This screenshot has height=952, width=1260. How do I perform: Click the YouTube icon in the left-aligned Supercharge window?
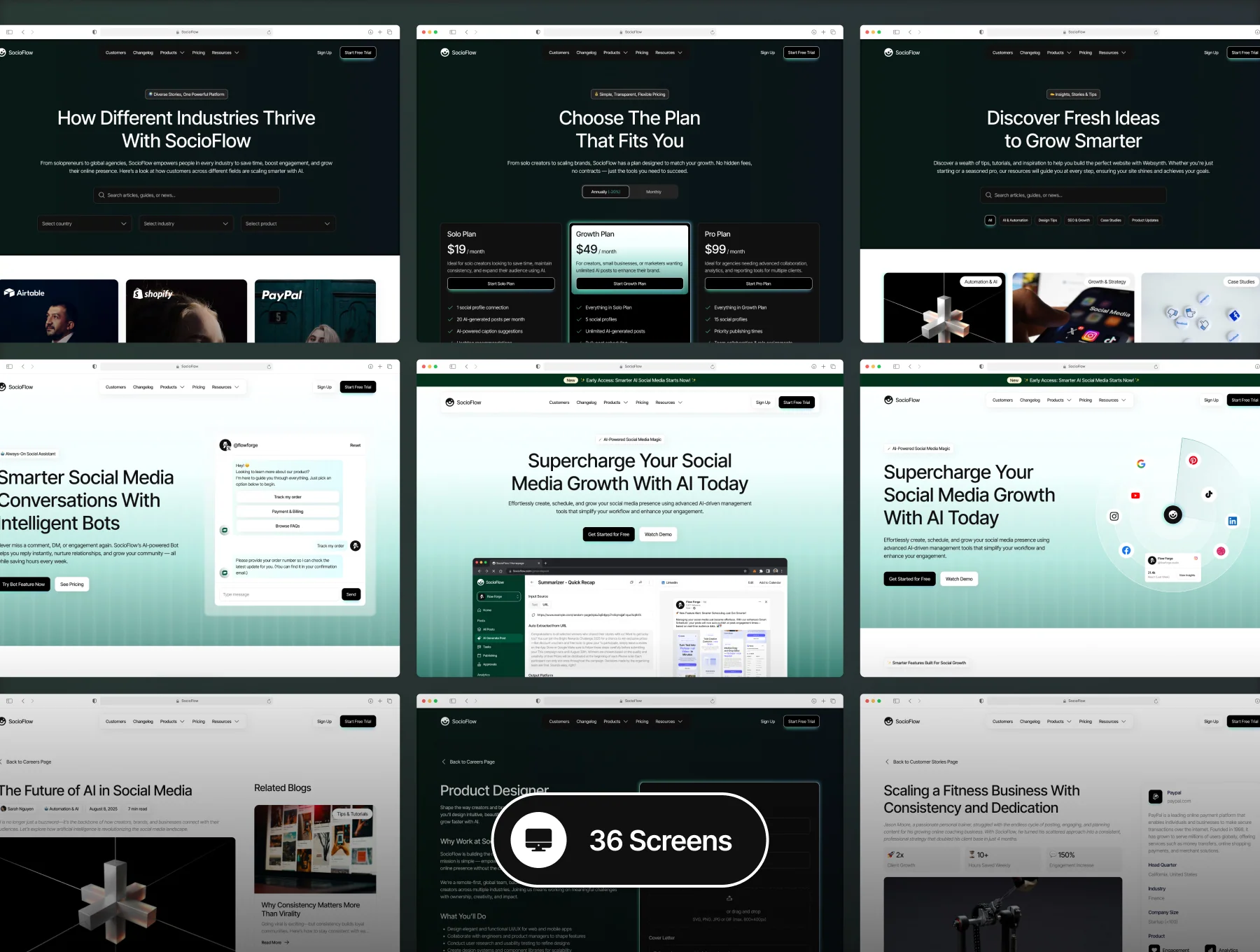point(1135,496)
